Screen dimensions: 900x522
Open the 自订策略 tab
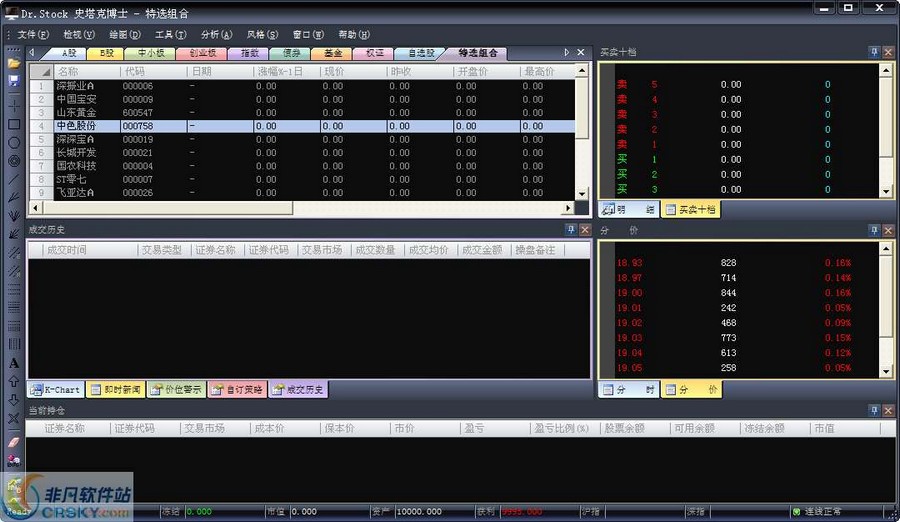[x=238, y=389]
